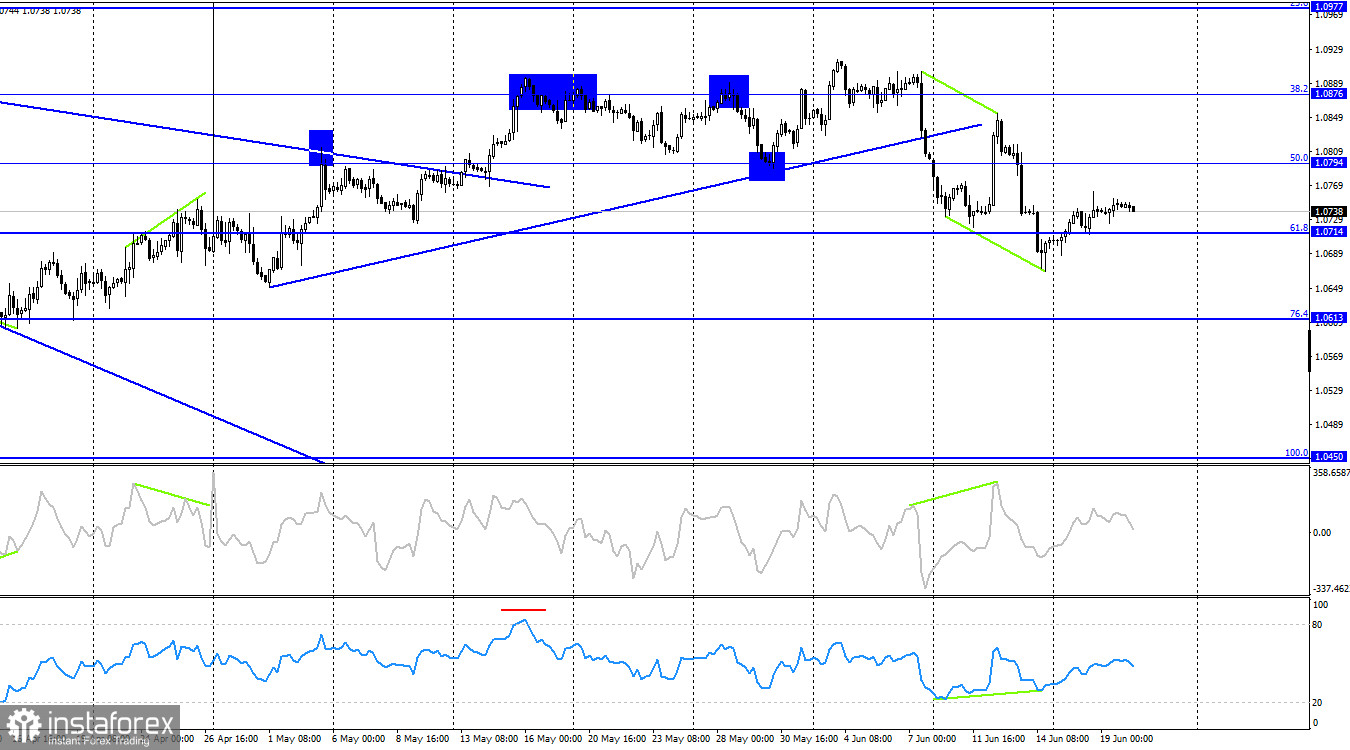
Task: Click the 1.0977 Fibonacci price tag
Action: pyautogui.click(x=1329, y=6)
